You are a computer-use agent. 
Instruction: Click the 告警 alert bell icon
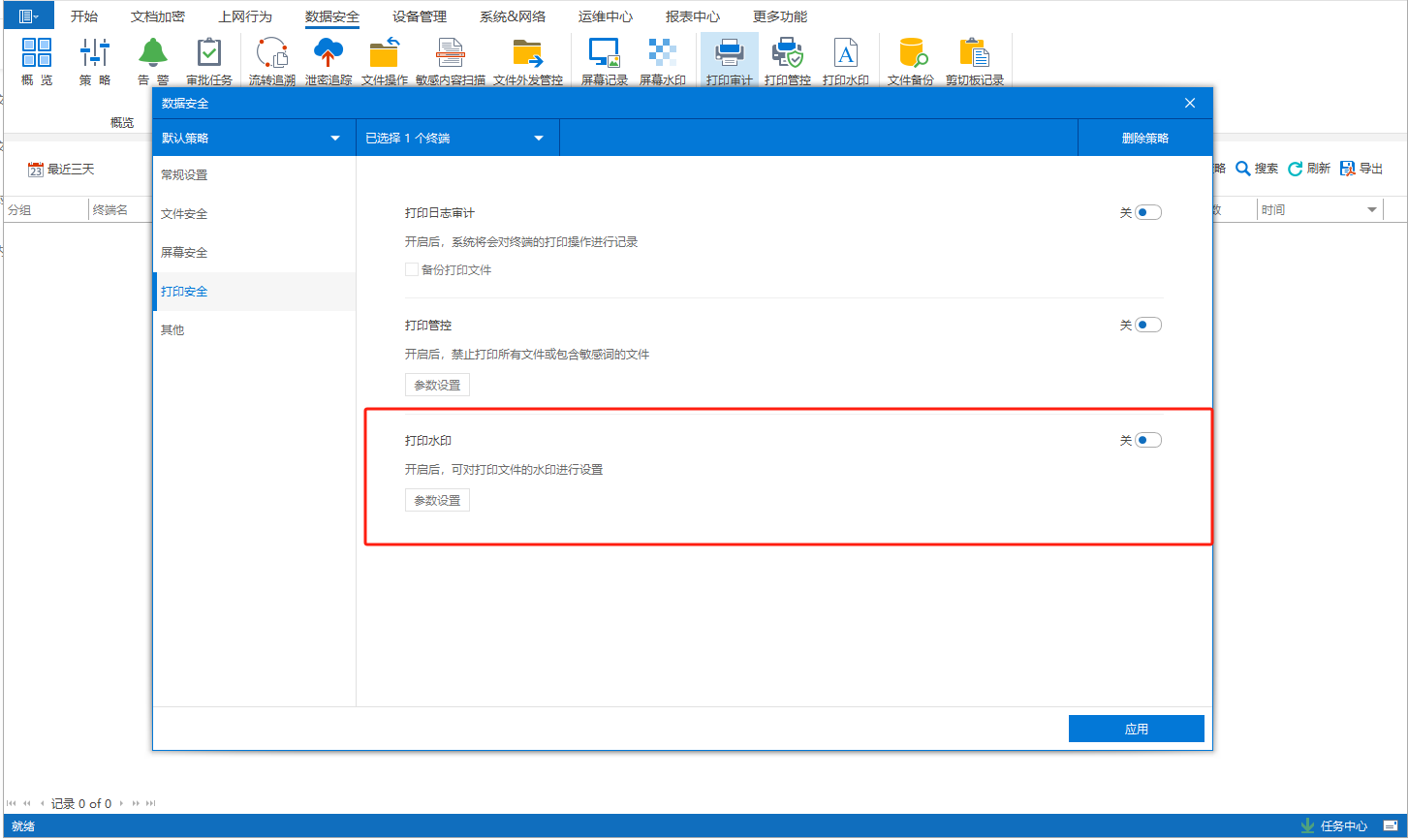[152, 61]
